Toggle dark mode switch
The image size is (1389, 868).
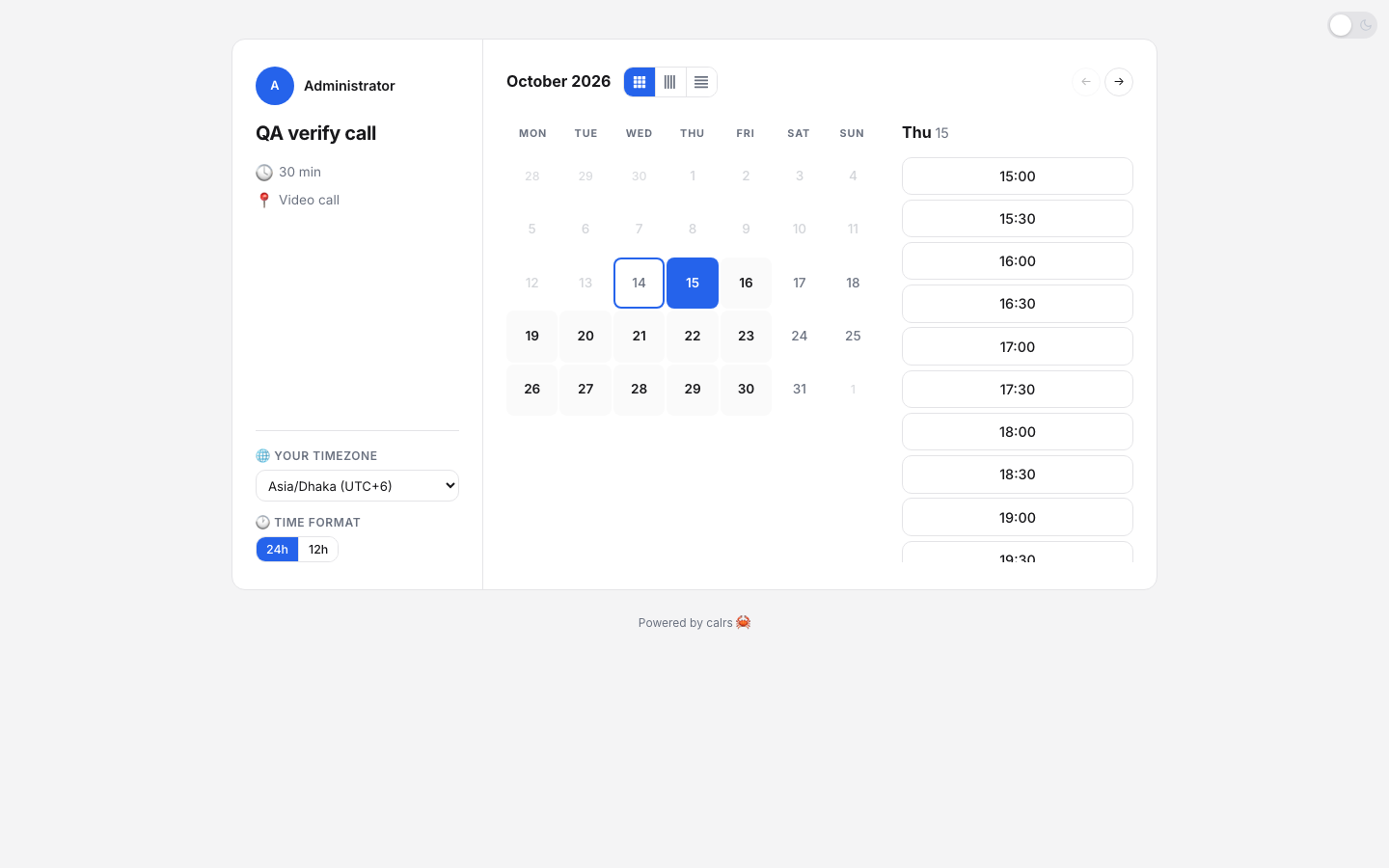tap(1352, 25)
